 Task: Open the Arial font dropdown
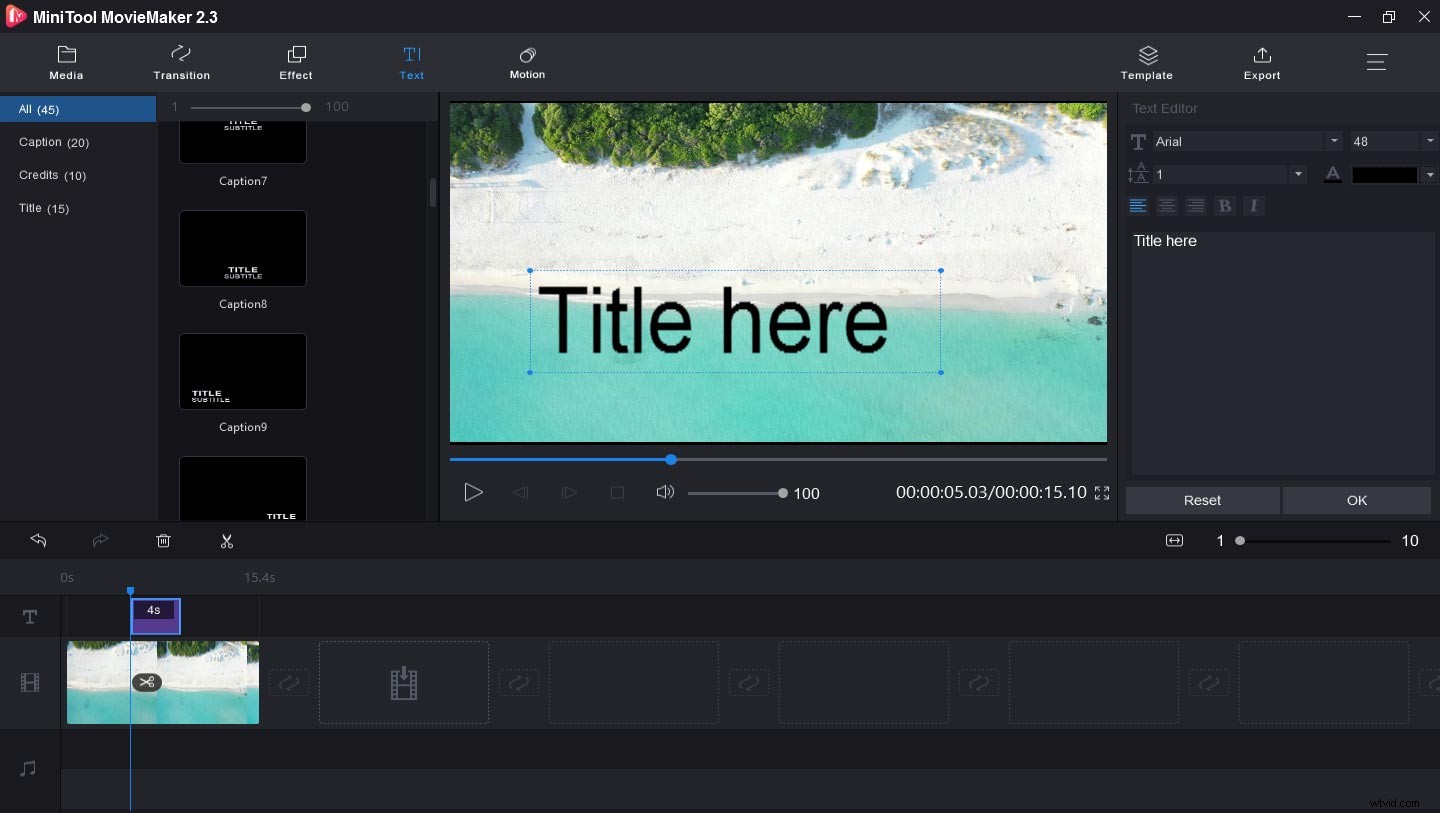point(1334,141)
